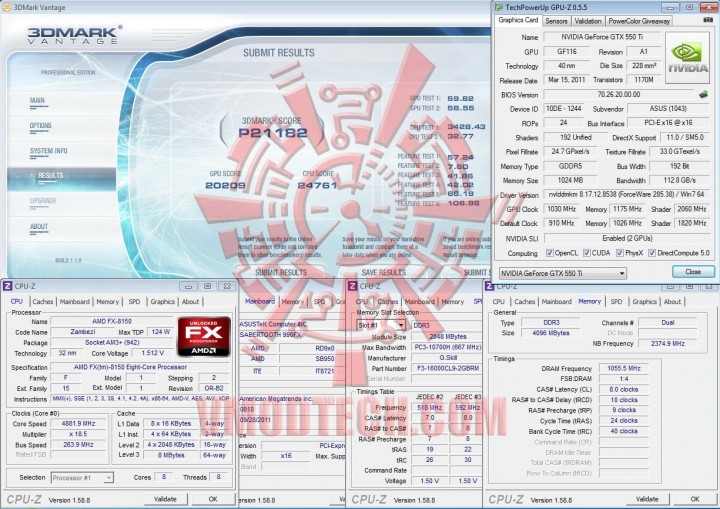
Task: Click the Core Voltage value 1.512 V
Action: tap(153, 353)
